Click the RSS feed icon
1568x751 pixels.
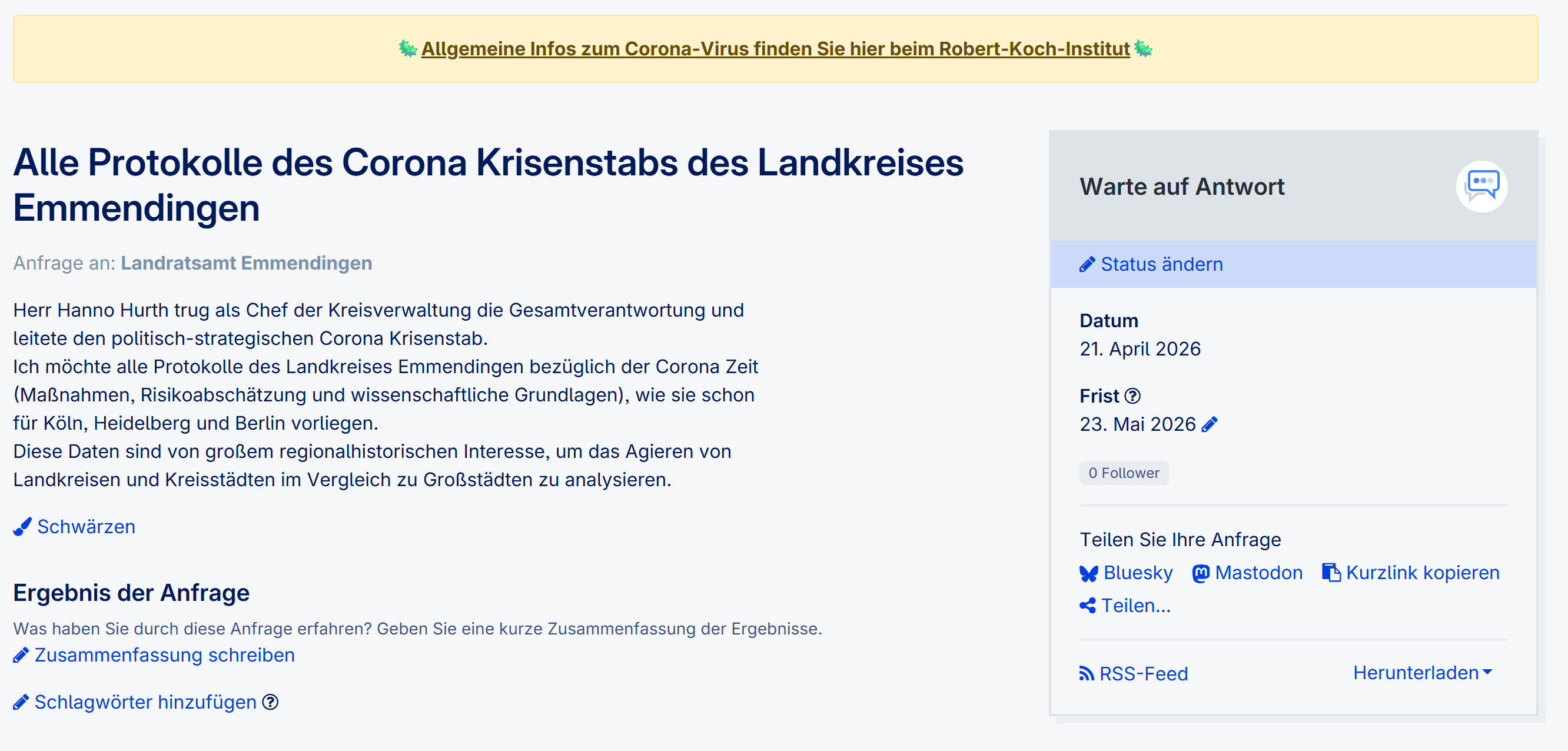[x=1087, y=673]
